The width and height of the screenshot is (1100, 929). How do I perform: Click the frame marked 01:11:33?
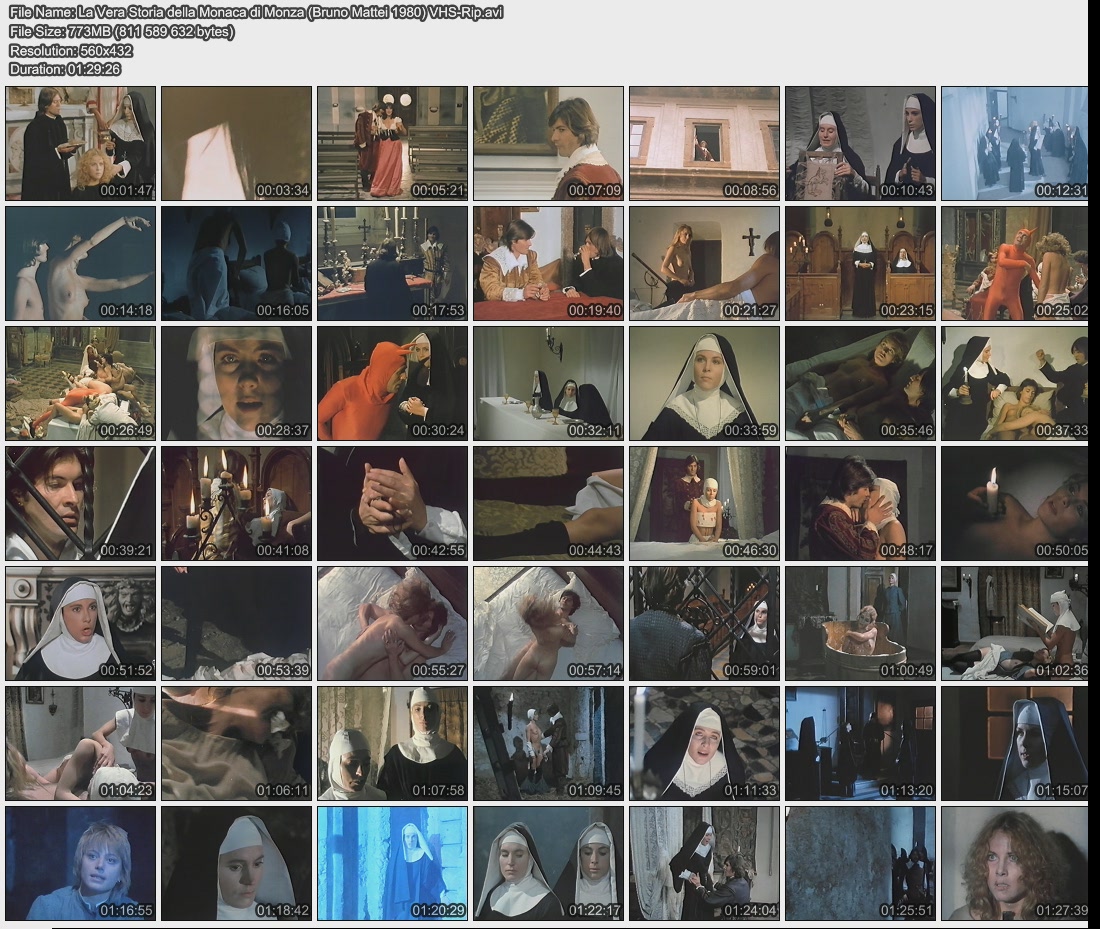(x=704, y=743)
